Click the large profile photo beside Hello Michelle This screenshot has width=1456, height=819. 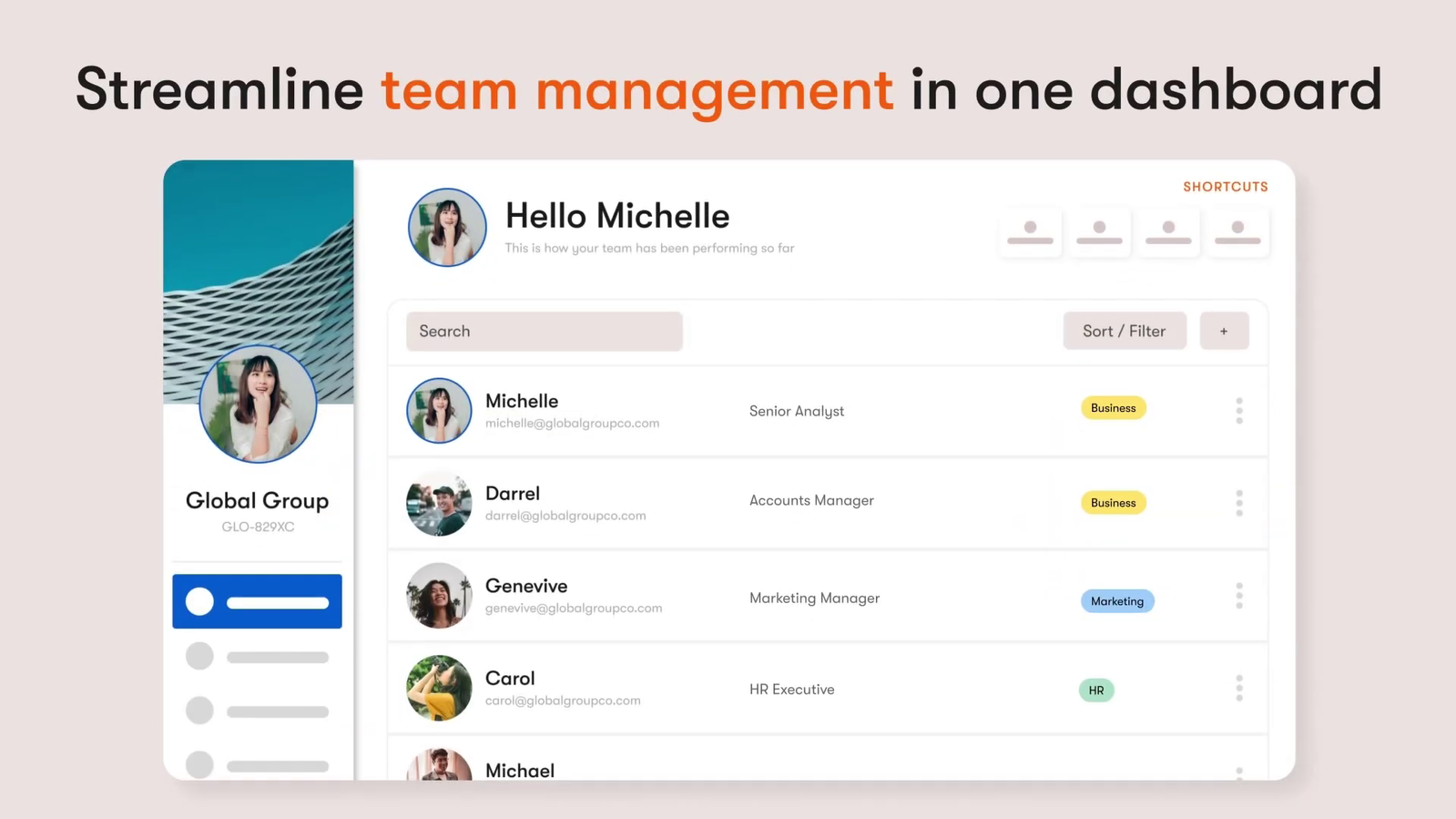(x=447, y=228)
